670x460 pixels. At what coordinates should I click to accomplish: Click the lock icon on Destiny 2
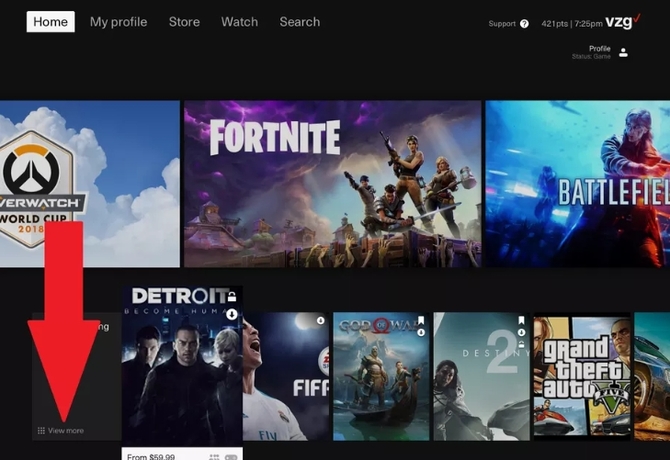(x=521, y=344)
